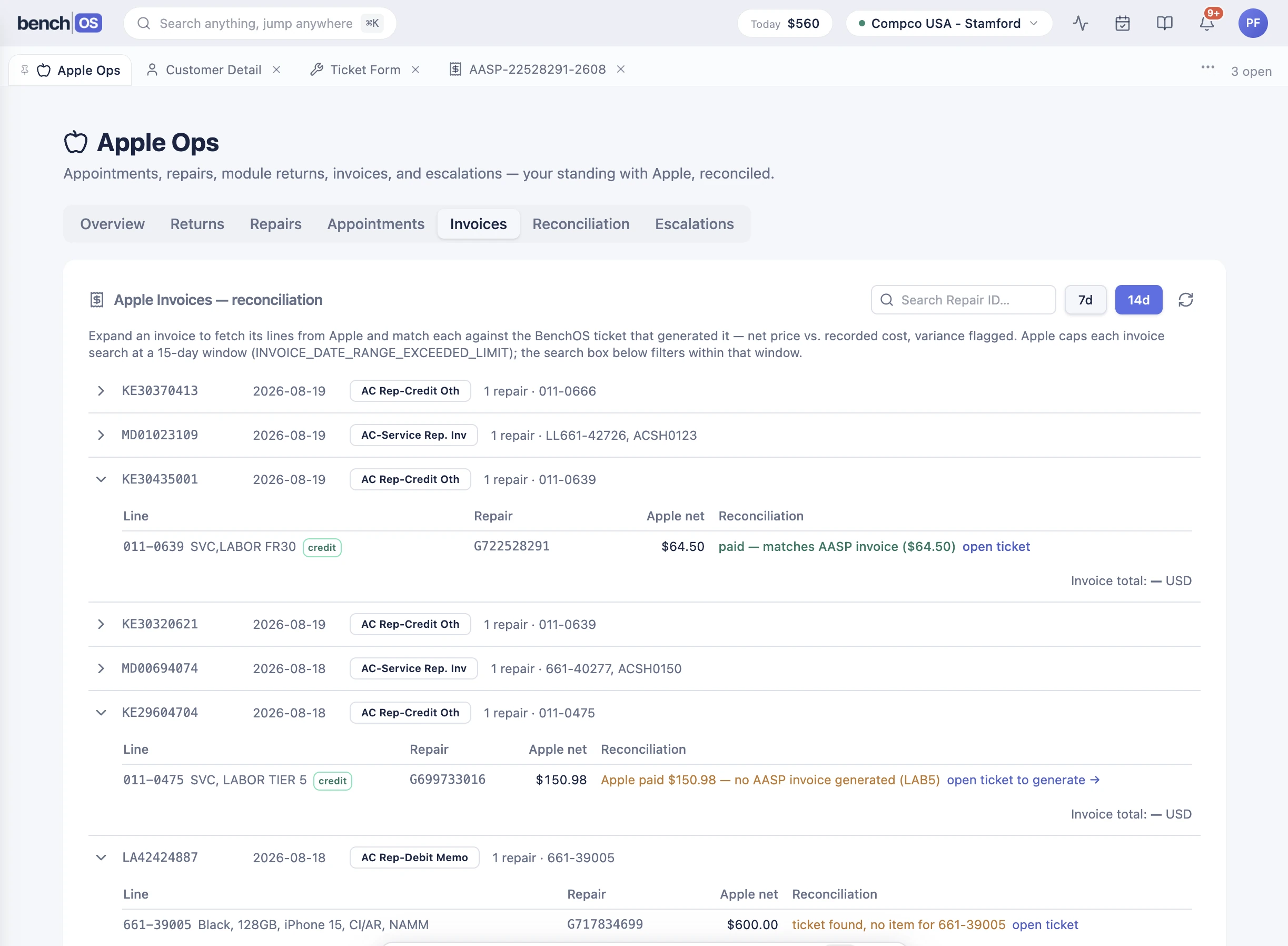Open the book documentation icon
1288x946 pixels.
1164,24
